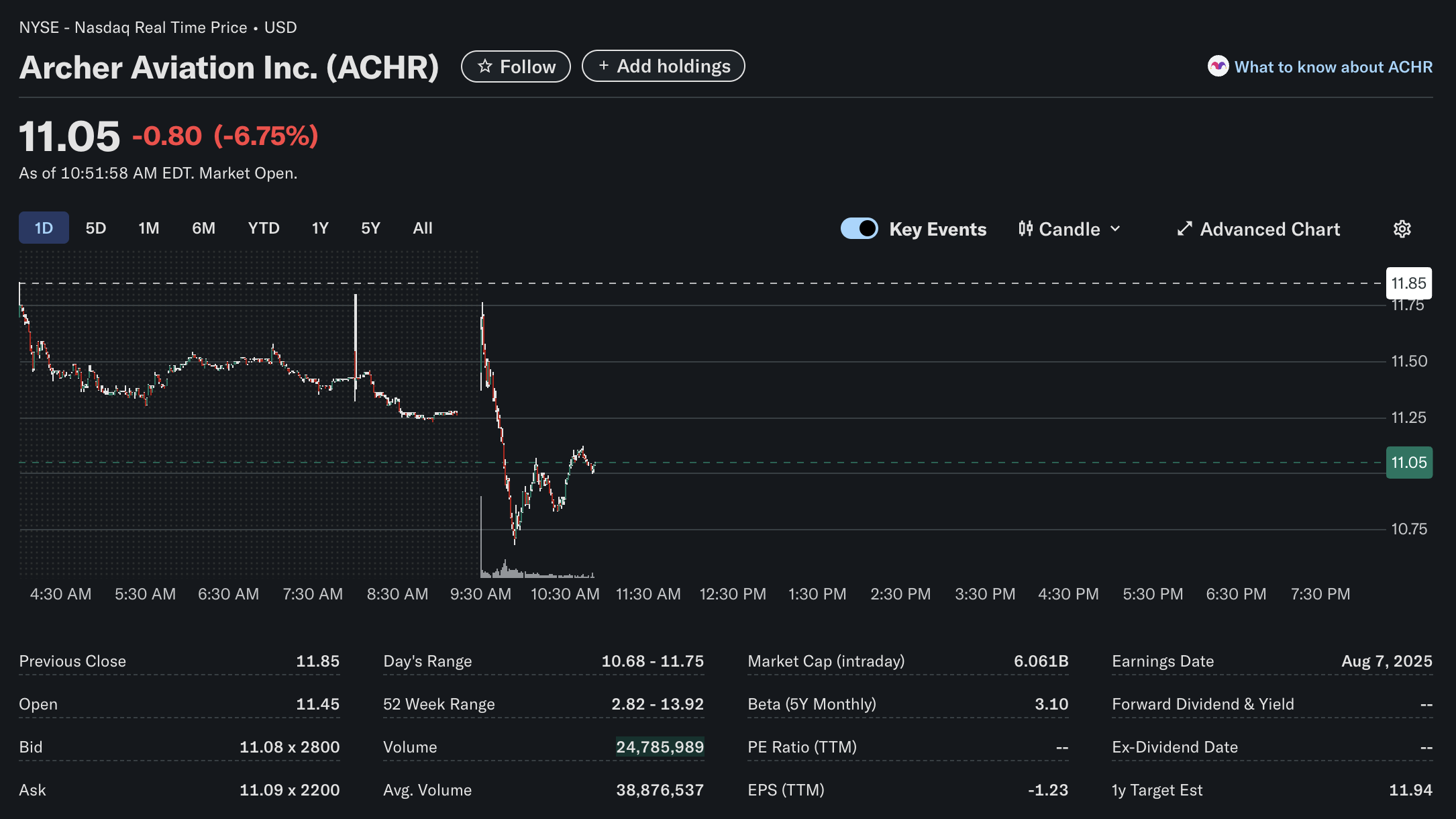
Task: Follow Archer Aviation stock
Action: [516, 66]
